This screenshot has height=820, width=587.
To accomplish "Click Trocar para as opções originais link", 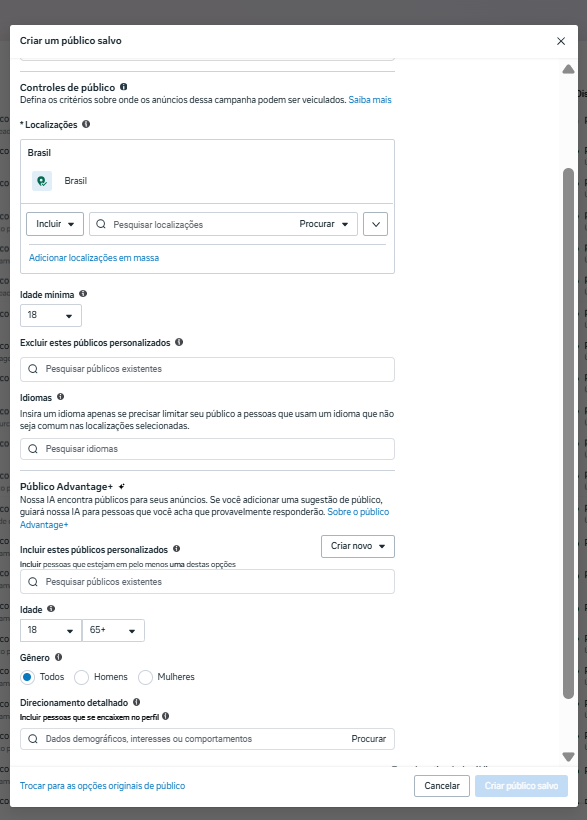I will point(103,785).
